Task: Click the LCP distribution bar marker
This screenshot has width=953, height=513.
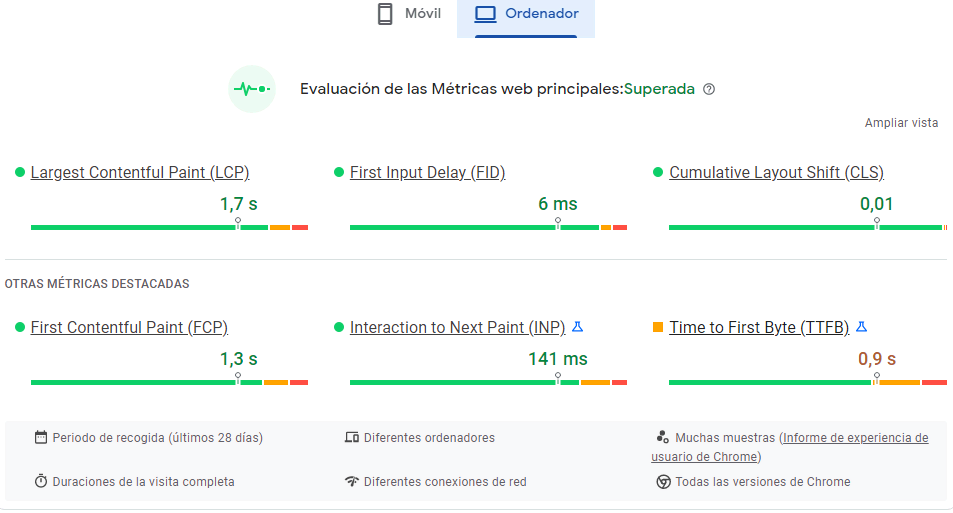Action: coord(237,224)
